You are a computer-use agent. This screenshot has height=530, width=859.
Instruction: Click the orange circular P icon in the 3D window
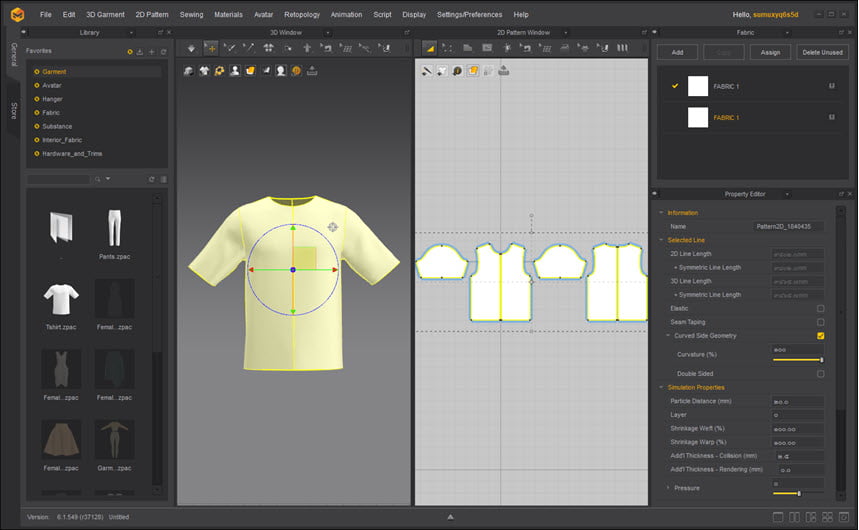(x=296, y=71)
